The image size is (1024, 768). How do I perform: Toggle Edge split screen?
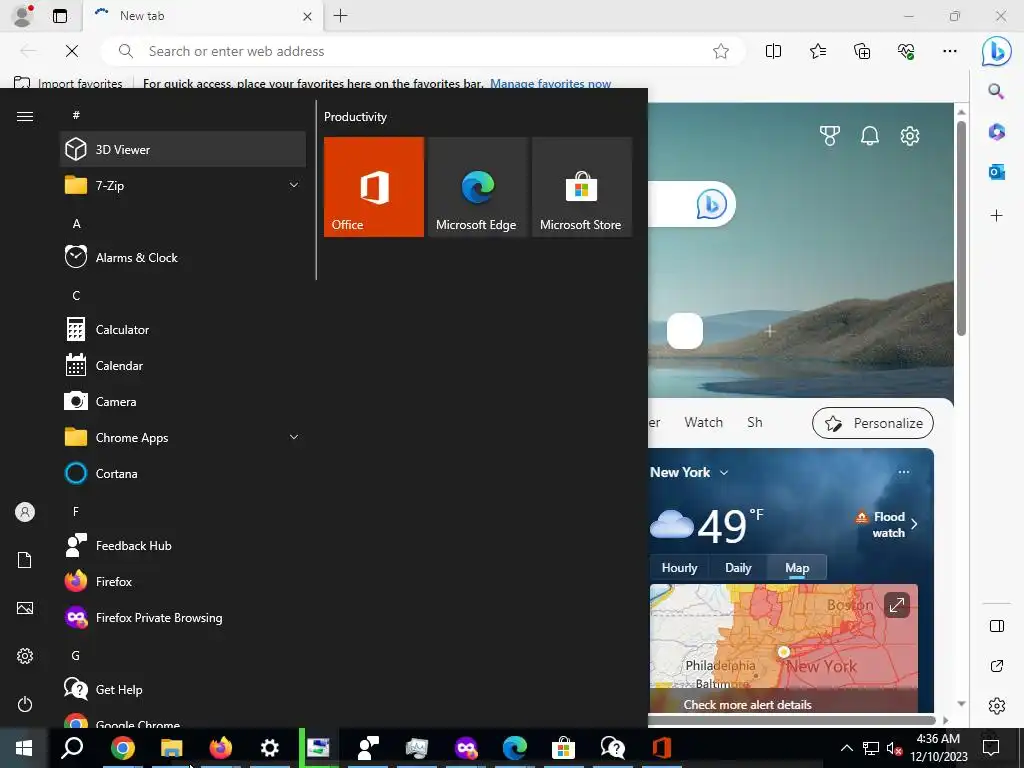click(x=773, y=51)
